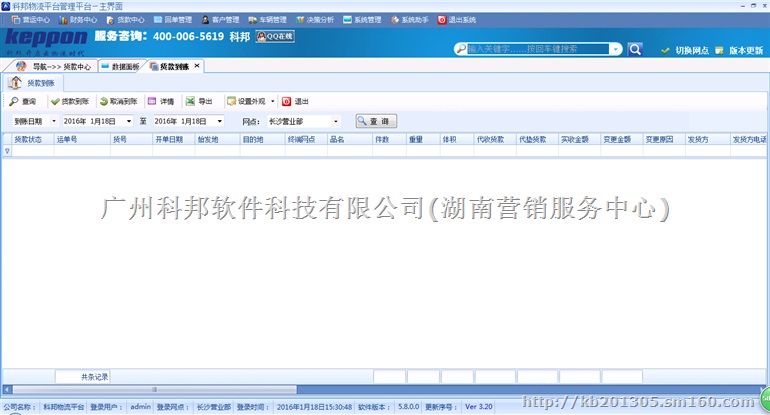Image resolution: width=770 pixels, height=415 pixels.
Task: Click the 品名 column header
Action: (x=350, y=139)
